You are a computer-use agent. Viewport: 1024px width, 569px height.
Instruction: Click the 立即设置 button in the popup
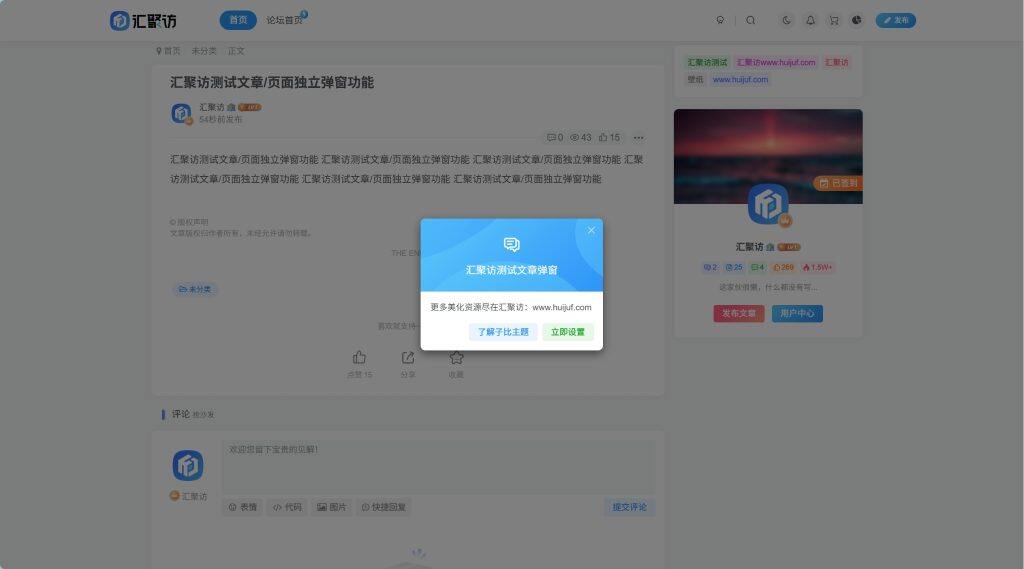tap(568, 332)
